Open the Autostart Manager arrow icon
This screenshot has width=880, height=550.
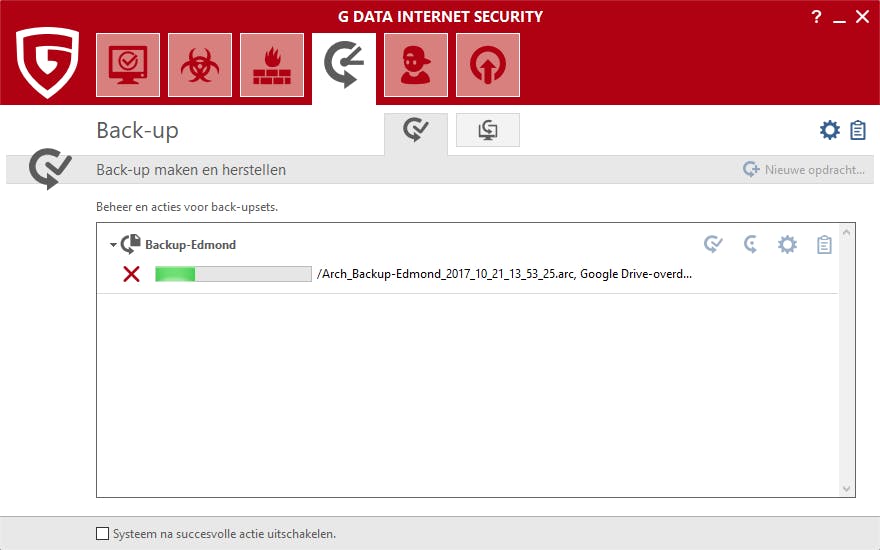(x=488, y=65)
